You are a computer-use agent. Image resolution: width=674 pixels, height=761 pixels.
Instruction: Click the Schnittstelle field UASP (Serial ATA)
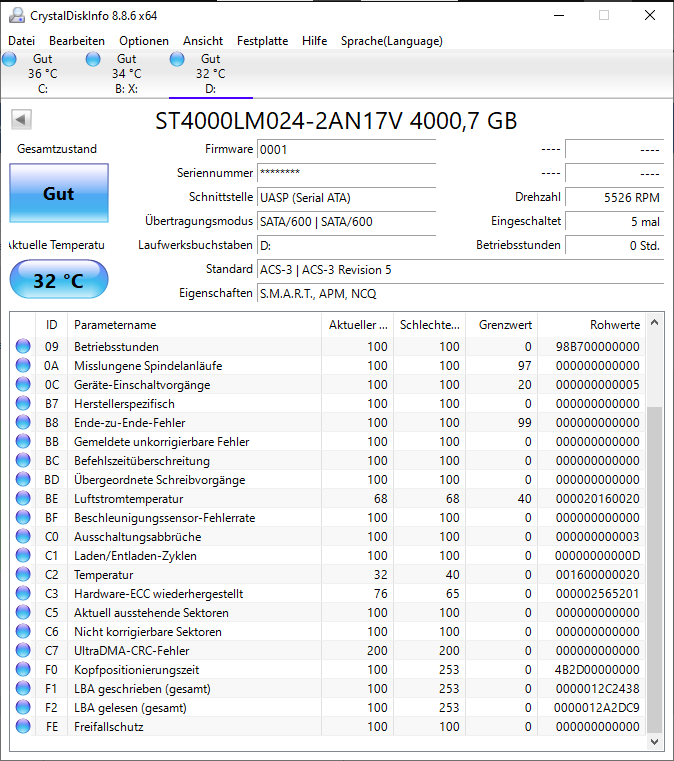point(346,198)
